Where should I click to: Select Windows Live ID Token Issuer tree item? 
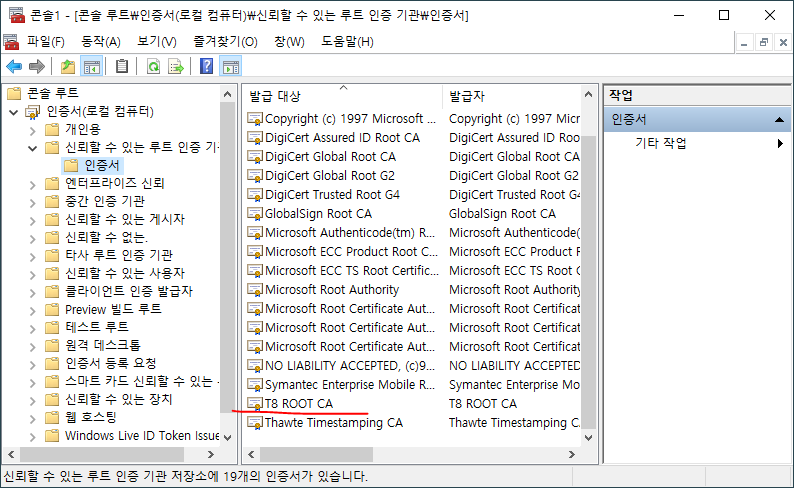(x=142, y=436)
